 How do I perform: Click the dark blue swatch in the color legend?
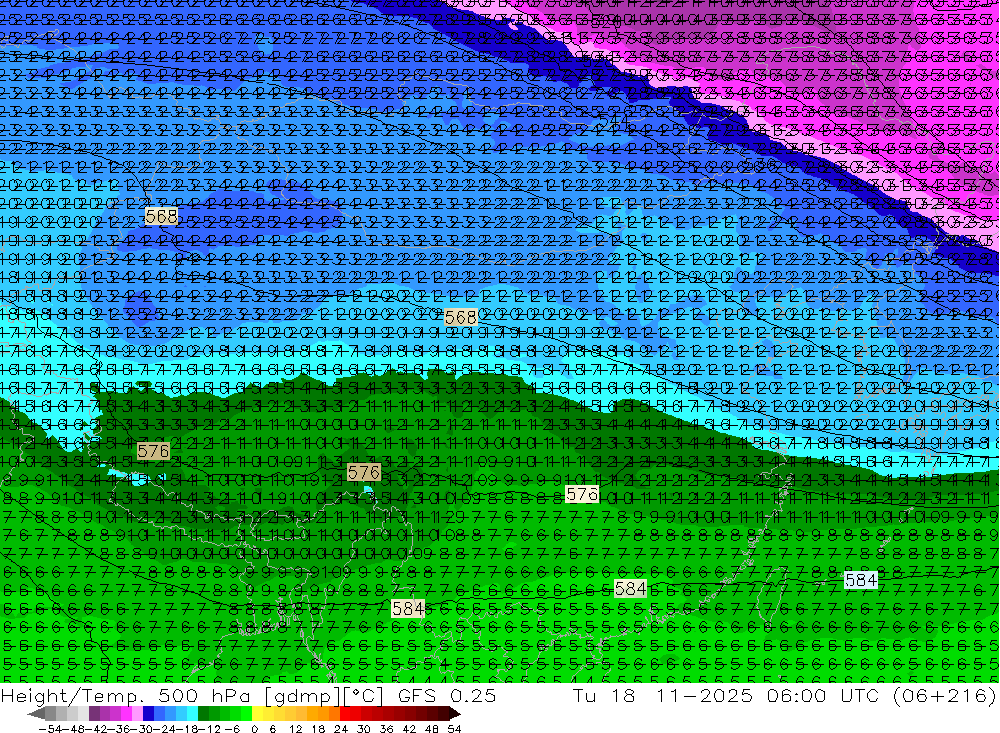pos(148,714)
